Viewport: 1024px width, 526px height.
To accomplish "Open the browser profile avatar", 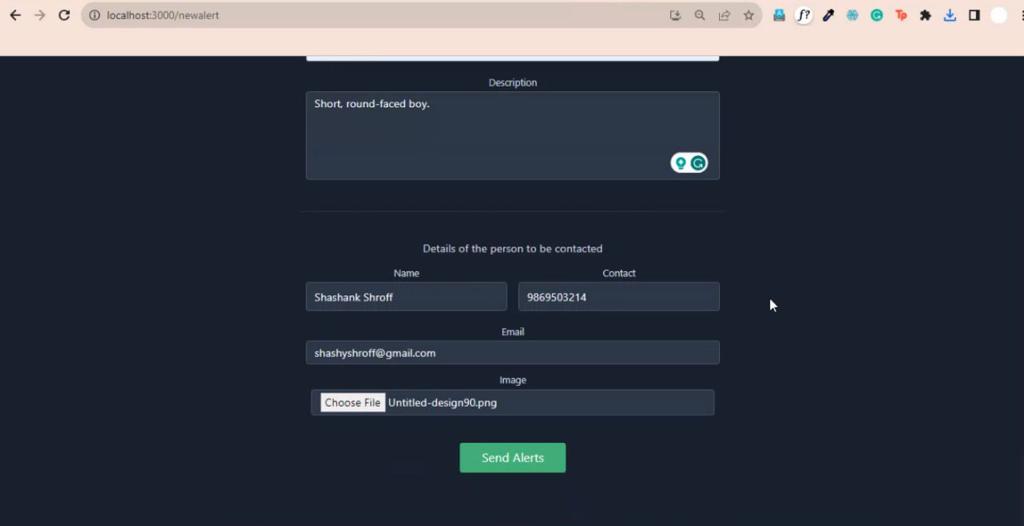I will 998,15.
